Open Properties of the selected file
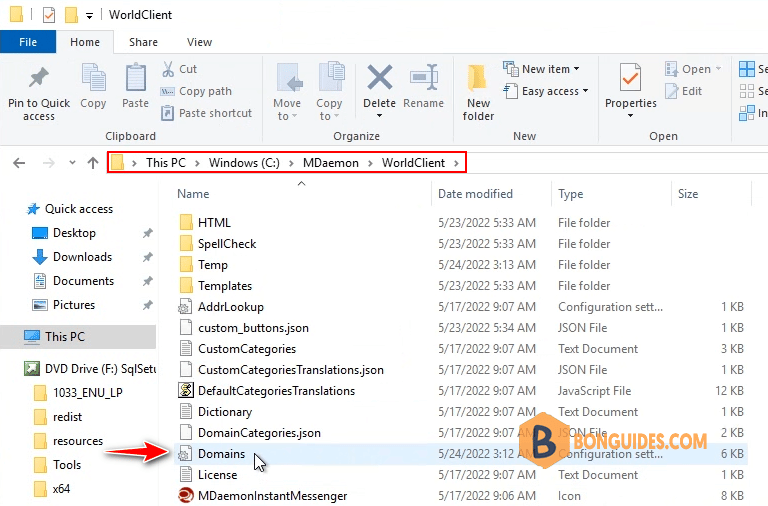 click(630, 85)
